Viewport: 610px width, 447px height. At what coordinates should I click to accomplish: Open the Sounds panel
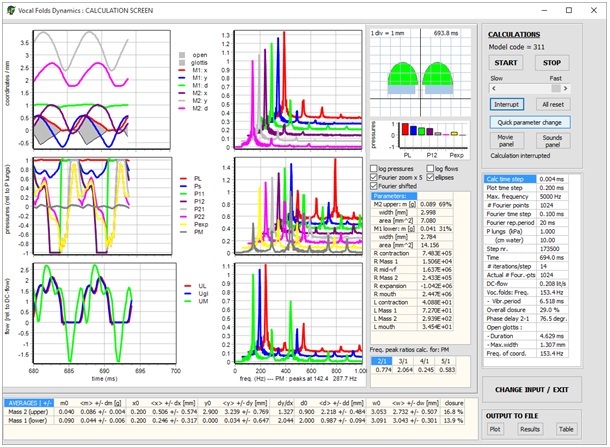(552, 140)
